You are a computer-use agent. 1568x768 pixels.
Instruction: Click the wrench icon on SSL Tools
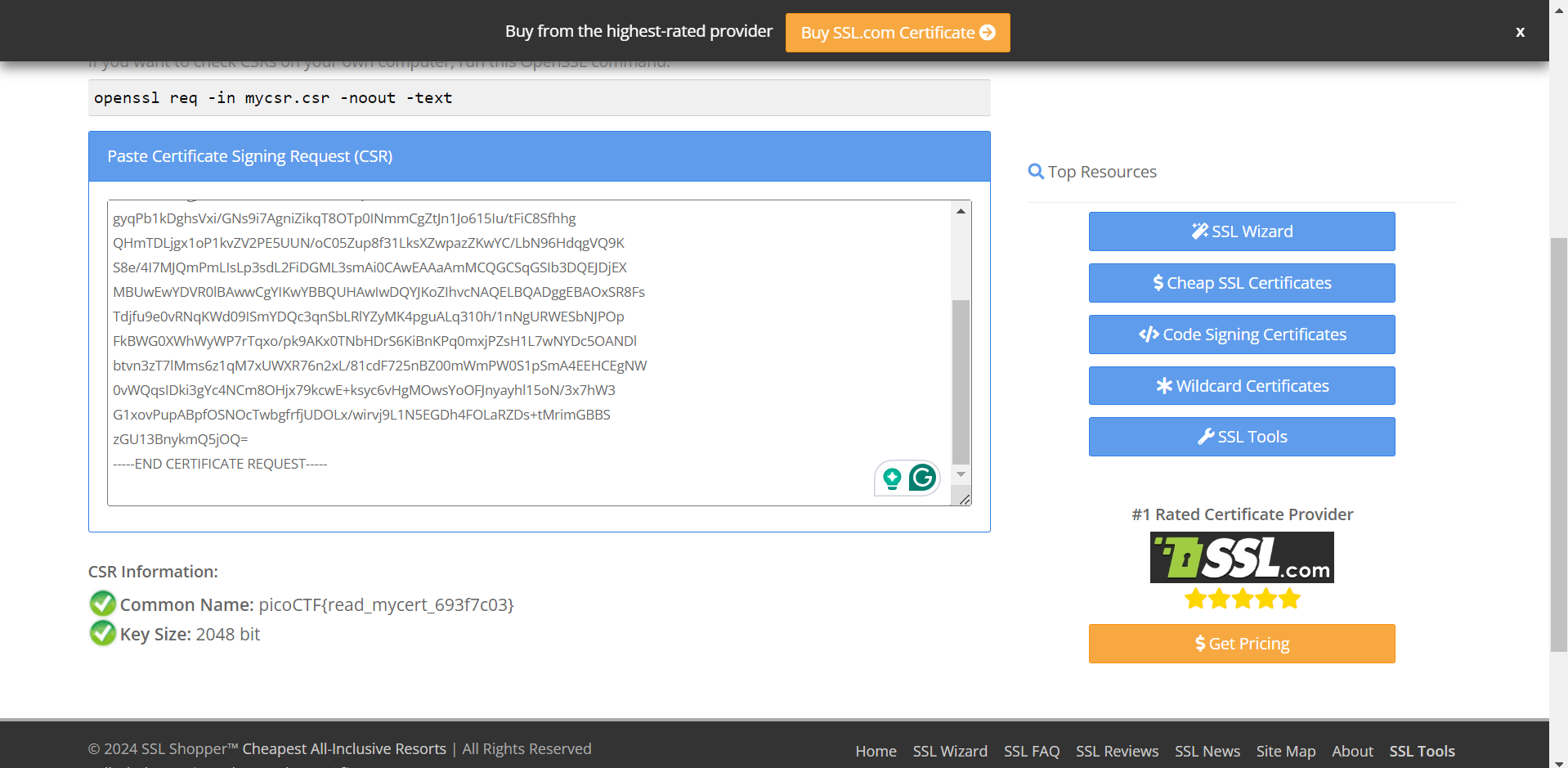click(1206, 437)
